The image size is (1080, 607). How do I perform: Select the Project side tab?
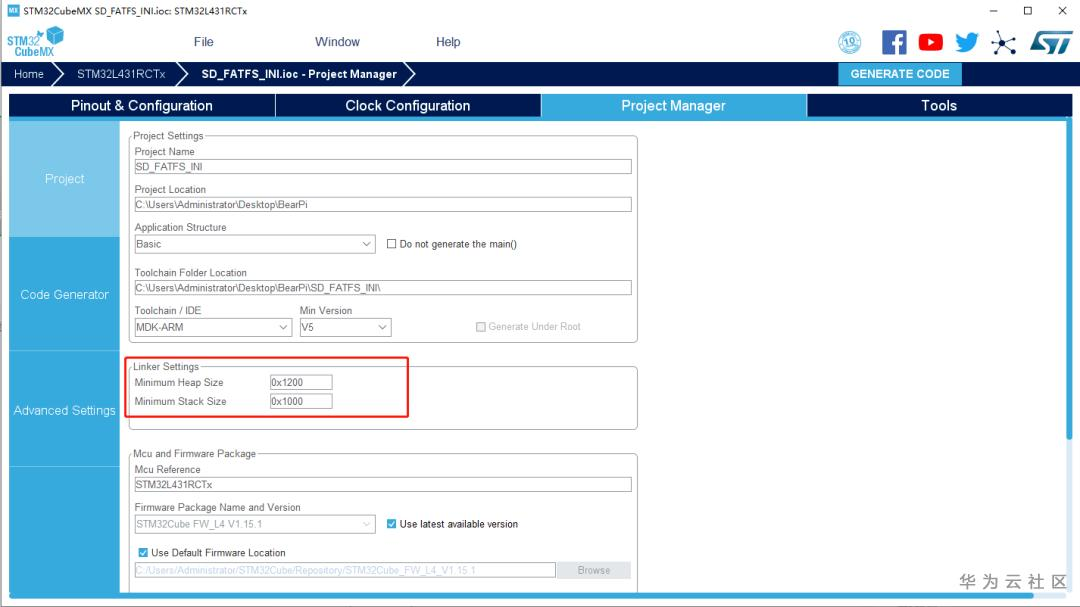64,178
